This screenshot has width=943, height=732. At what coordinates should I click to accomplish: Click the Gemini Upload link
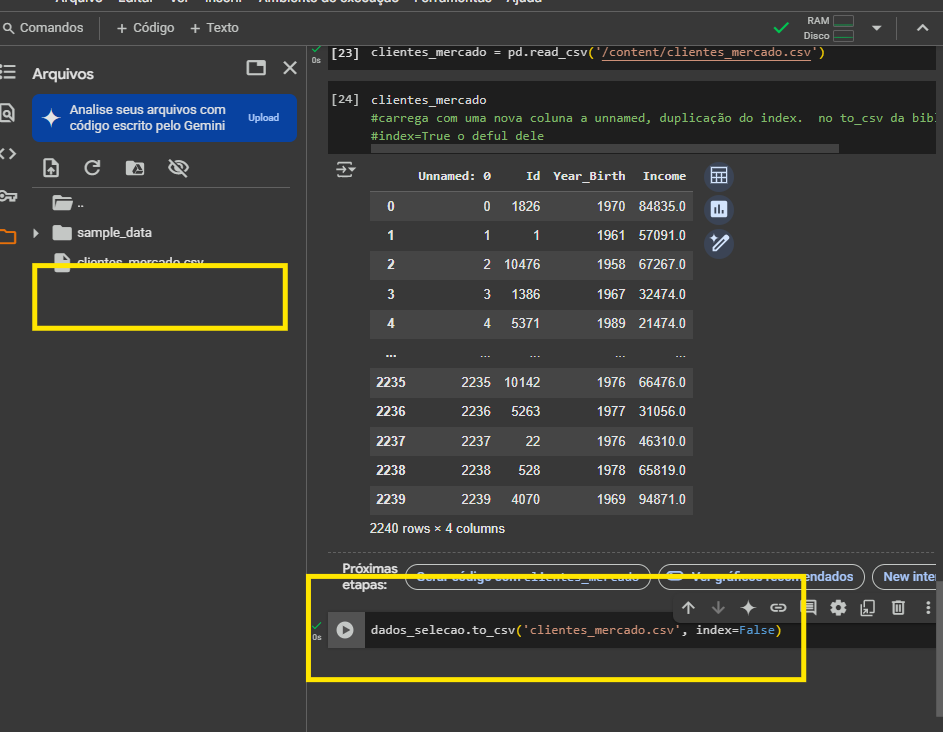point(263,118)
